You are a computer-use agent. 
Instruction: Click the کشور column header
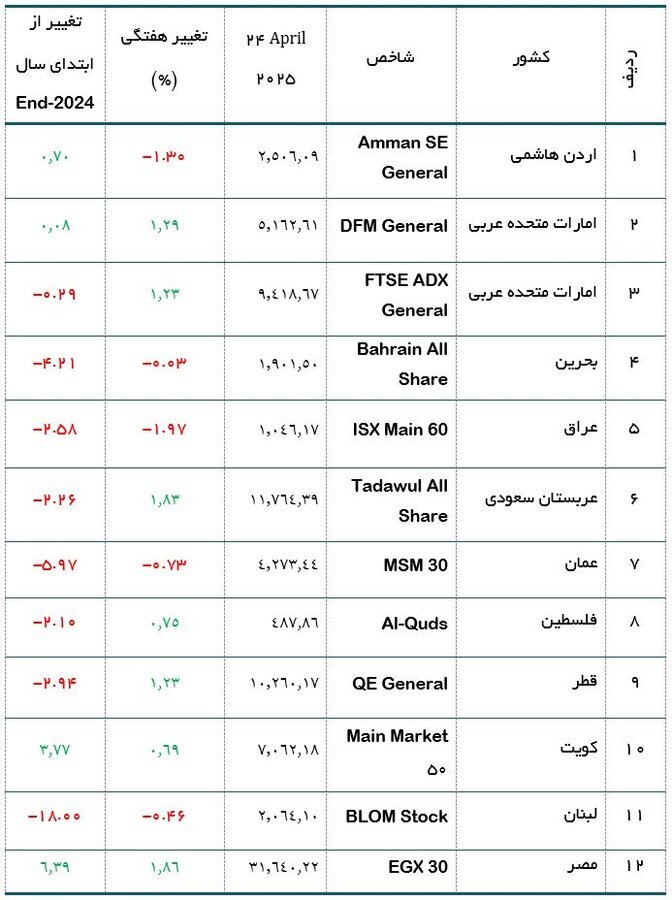click(531, 57)
